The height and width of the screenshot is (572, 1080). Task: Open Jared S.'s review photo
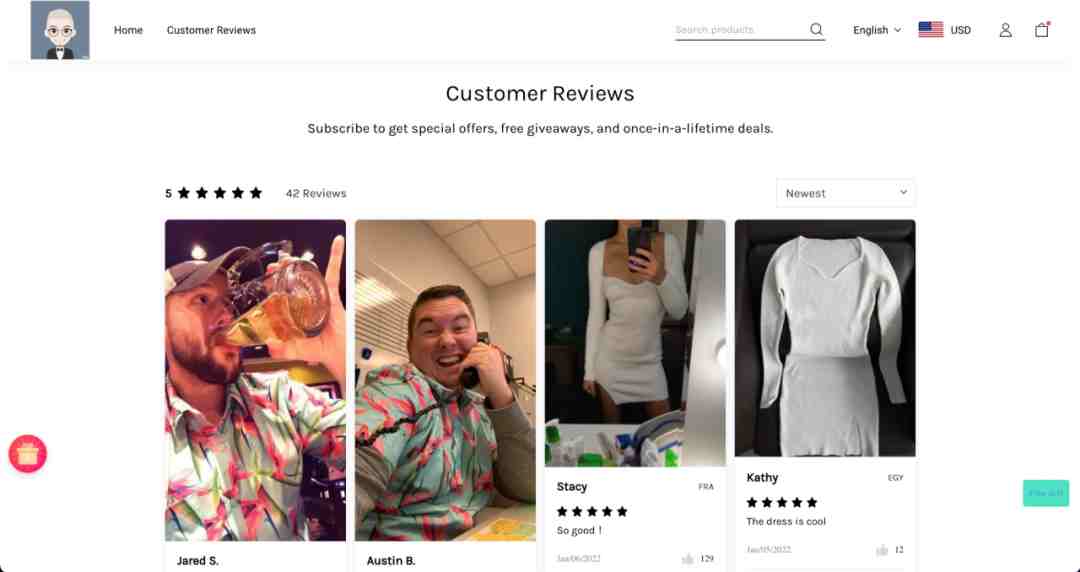(x=256, y=380)
